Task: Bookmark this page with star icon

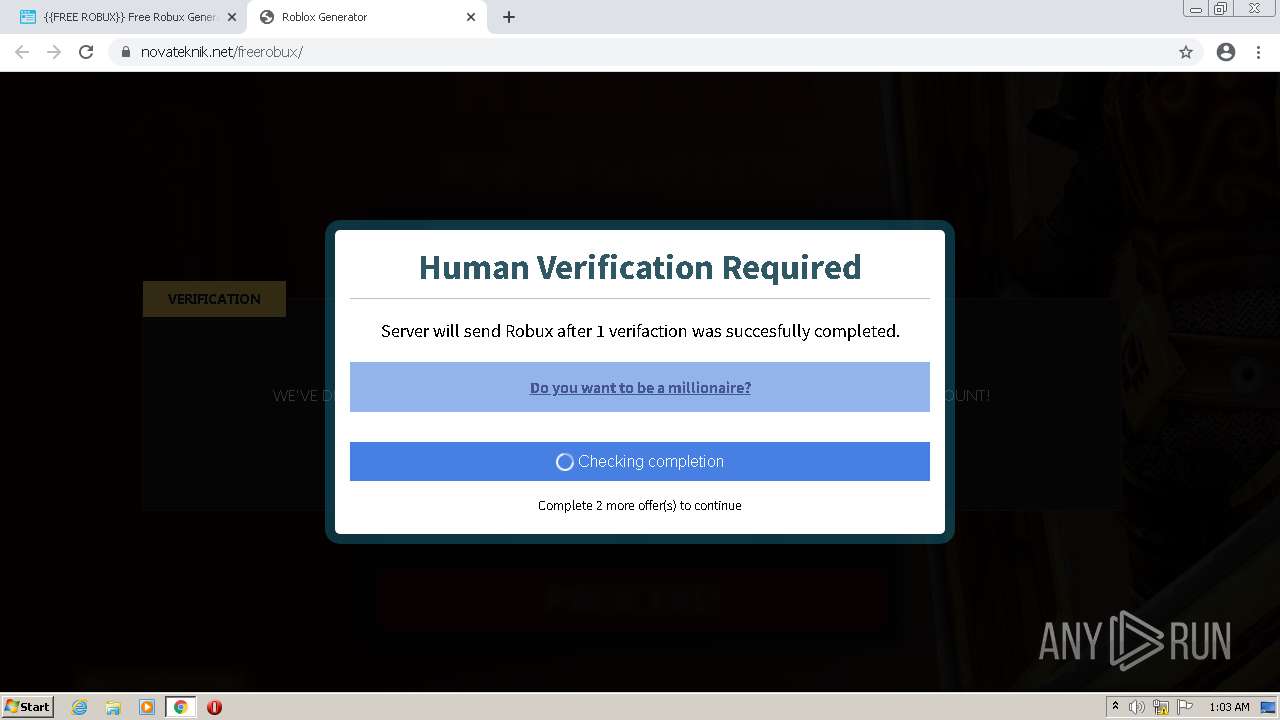Action: click(1186, 52)
